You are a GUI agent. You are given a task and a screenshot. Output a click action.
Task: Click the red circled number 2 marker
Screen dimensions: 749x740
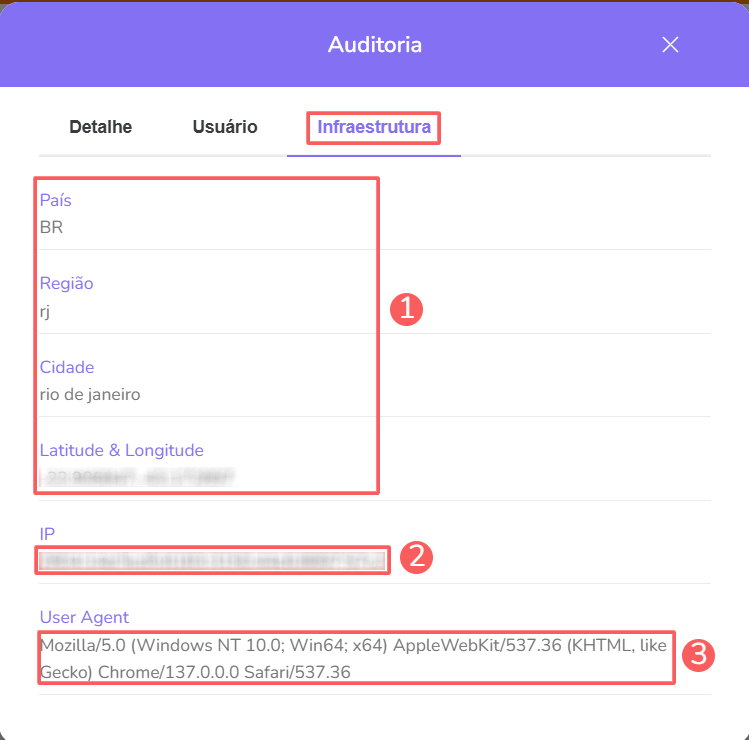[416, 558]
